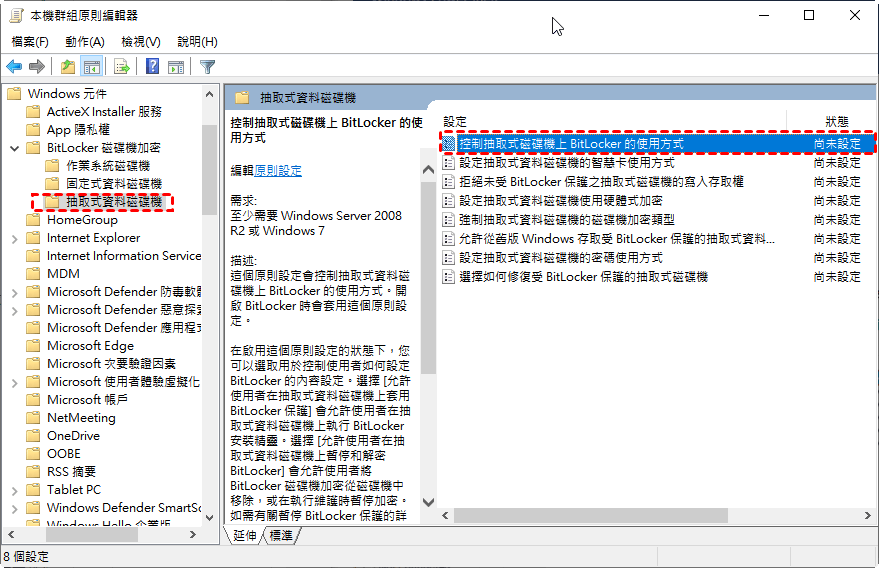879x568 pixels.
Task: Click policy icon beside 設定抽取式資料磁碟機的智慧卡使用方式
Action: tap(448, 163)
